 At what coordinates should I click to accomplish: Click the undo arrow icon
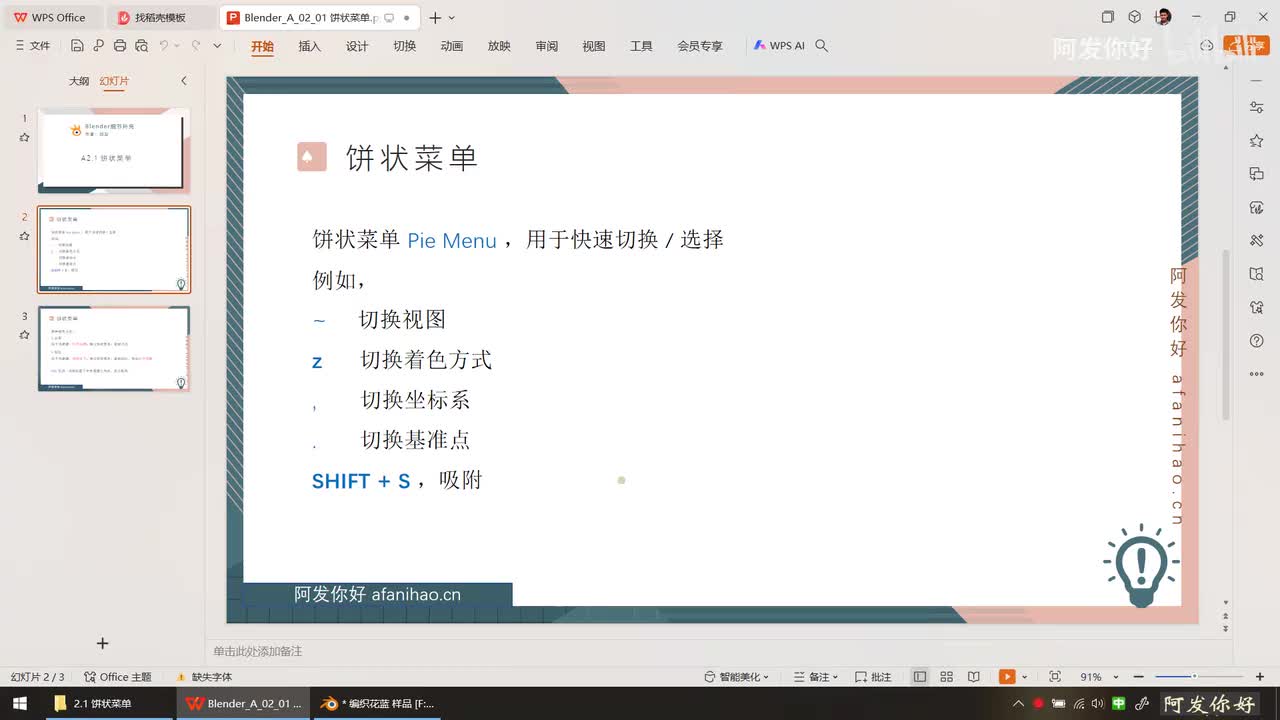tap(163, 46)
